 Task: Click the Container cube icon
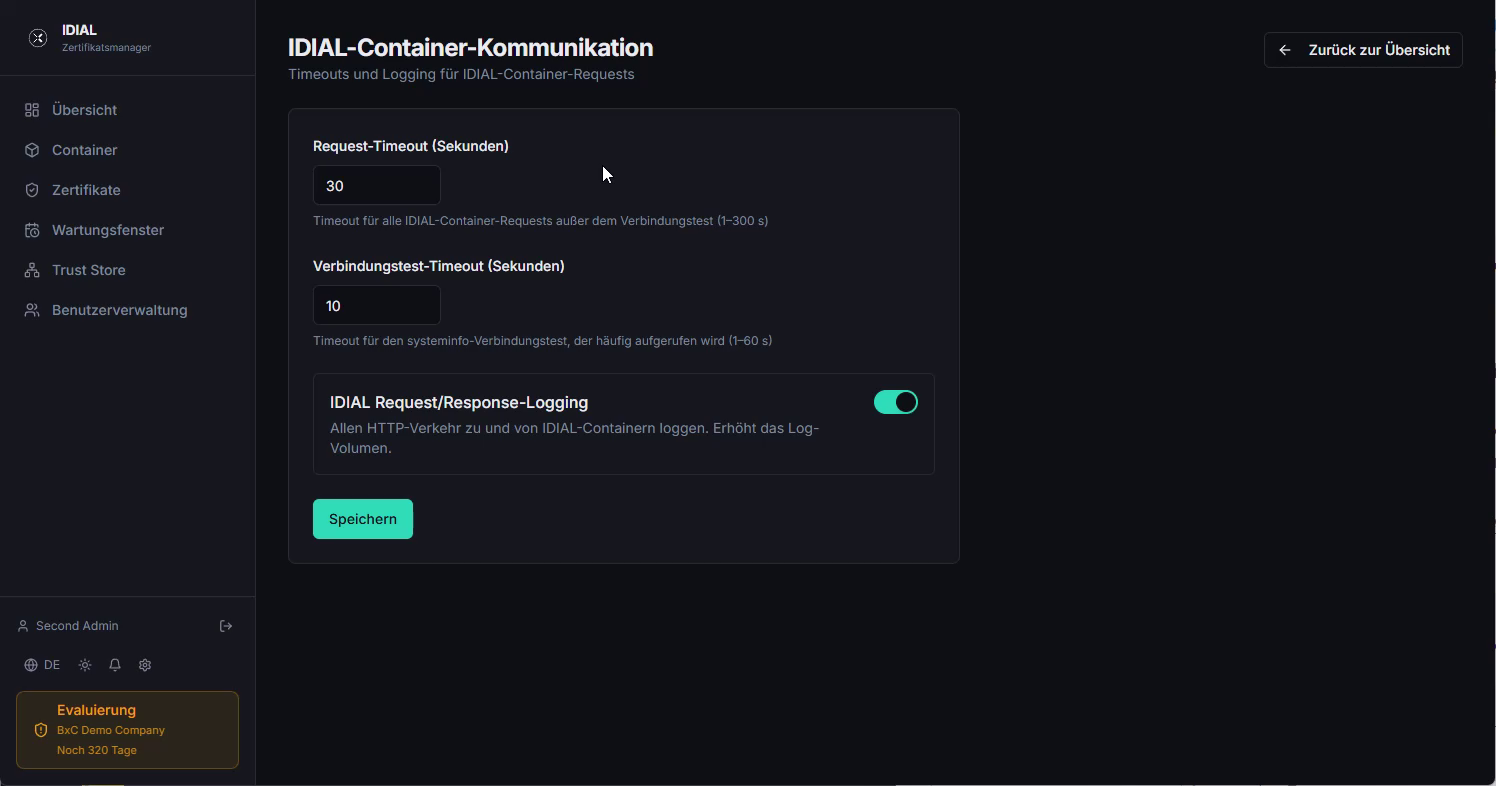pos(32,150)
